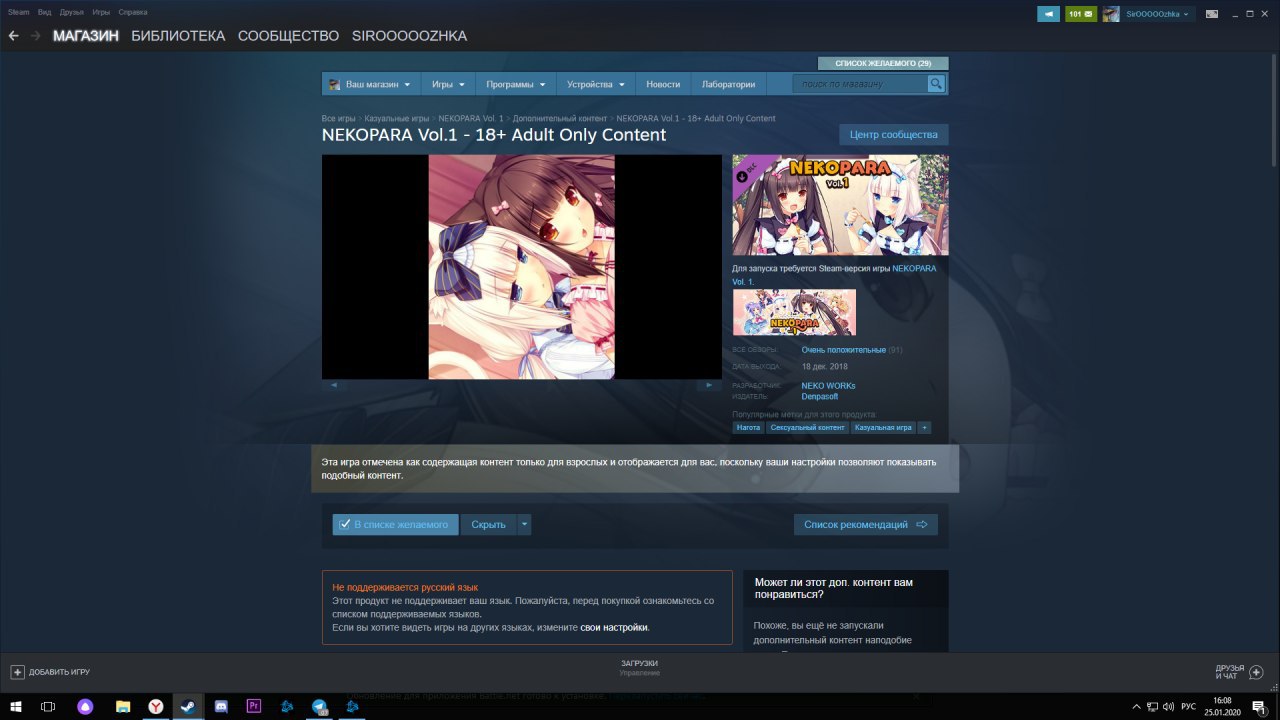This screenshot has width=1280, height=720.
Task: Click the Steam taskbar icon
Action: coord(187,706)
